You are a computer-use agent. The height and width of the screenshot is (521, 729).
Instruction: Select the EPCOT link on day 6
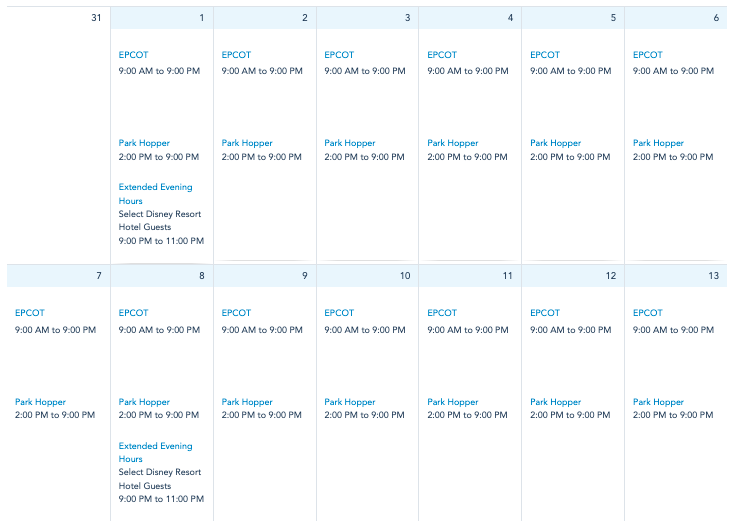648,55
